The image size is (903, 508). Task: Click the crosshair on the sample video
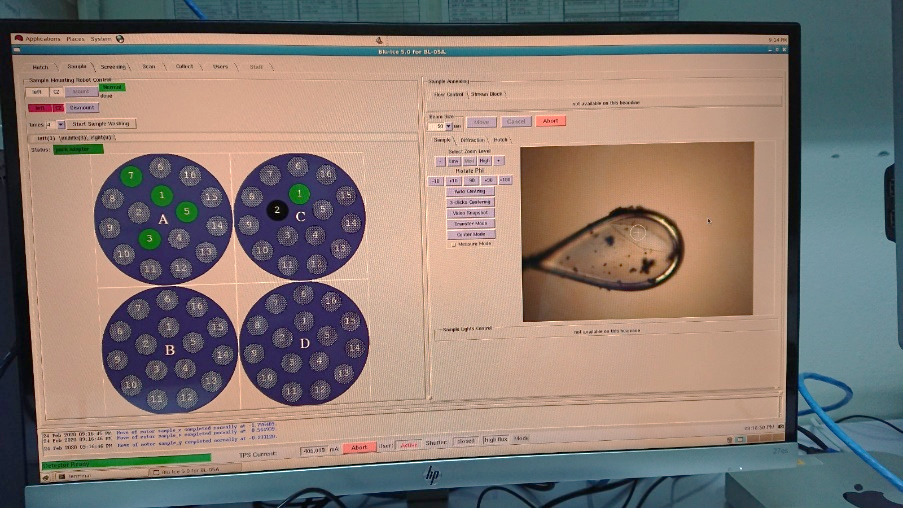(637, 232)
